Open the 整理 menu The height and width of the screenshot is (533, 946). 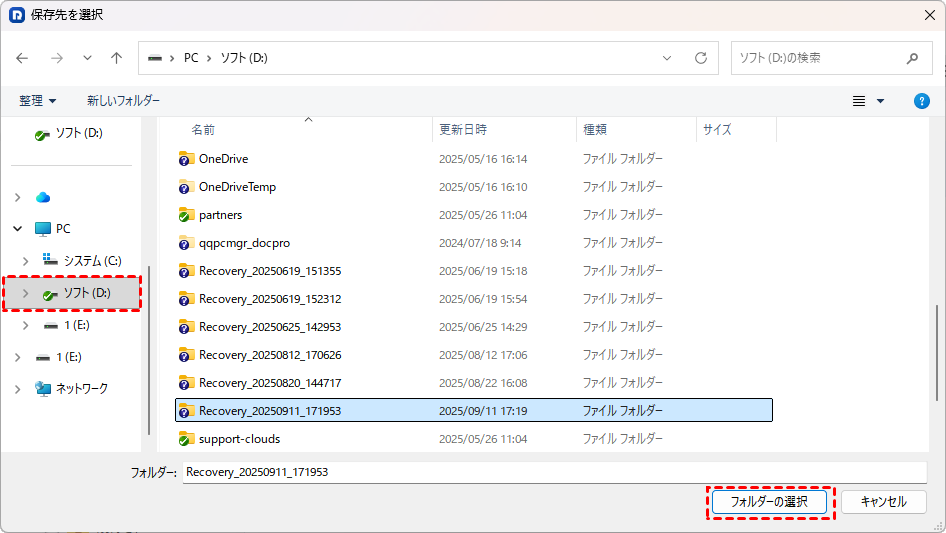click(37, 101)
